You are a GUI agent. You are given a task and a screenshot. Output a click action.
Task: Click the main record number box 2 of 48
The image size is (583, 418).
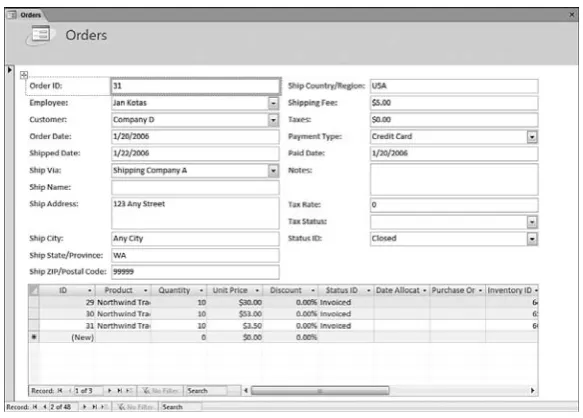(64, 407)
